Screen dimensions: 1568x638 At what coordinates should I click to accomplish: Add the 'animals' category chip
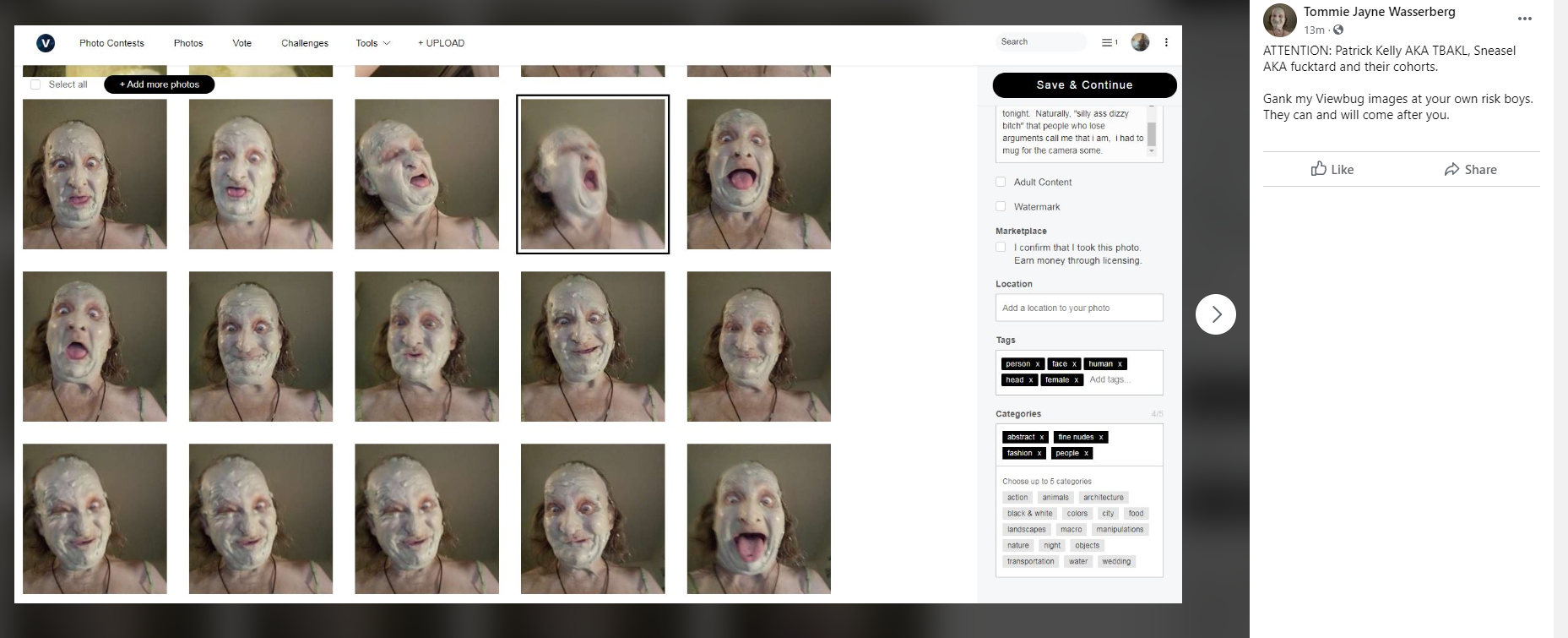[1055, 498]
